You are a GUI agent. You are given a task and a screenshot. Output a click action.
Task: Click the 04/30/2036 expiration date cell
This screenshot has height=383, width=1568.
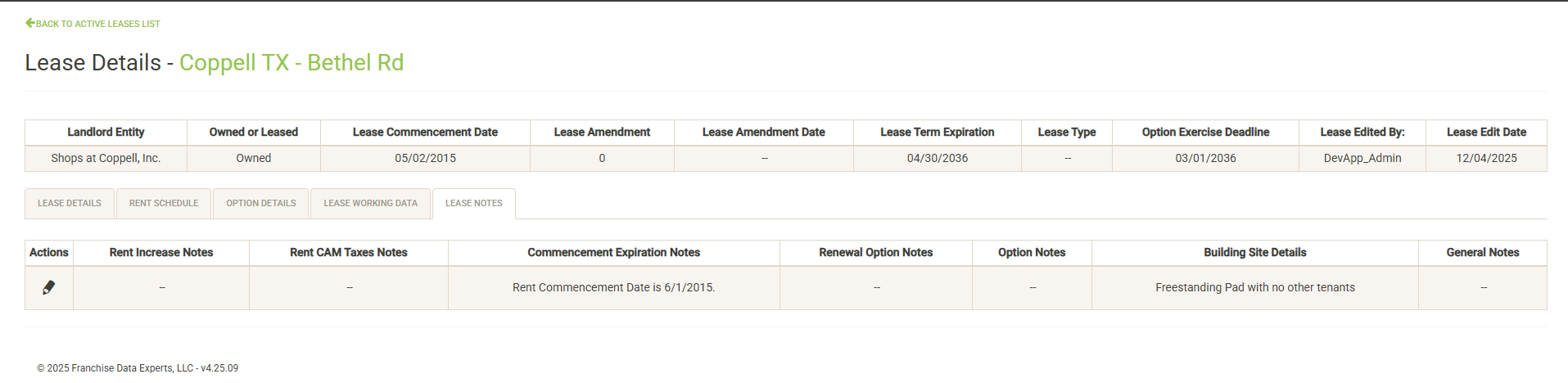pyautogui.click(x=937, y=158)
